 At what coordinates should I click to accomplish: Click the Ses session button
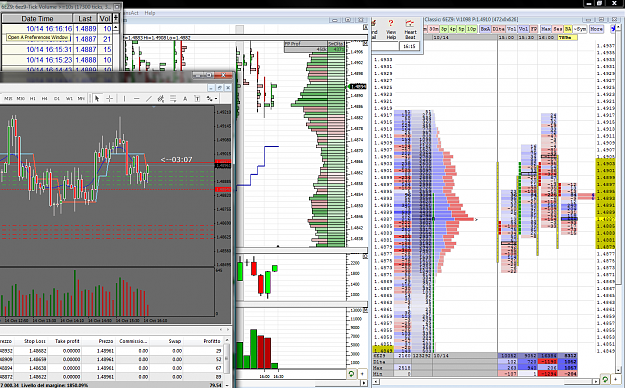(x=558, y=29)
